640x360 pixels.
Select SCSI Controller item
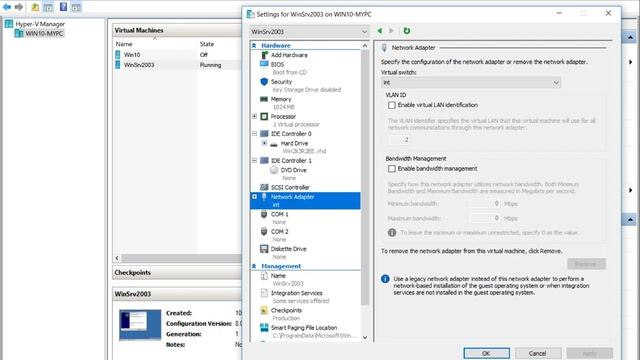click(x=290, y=187)
